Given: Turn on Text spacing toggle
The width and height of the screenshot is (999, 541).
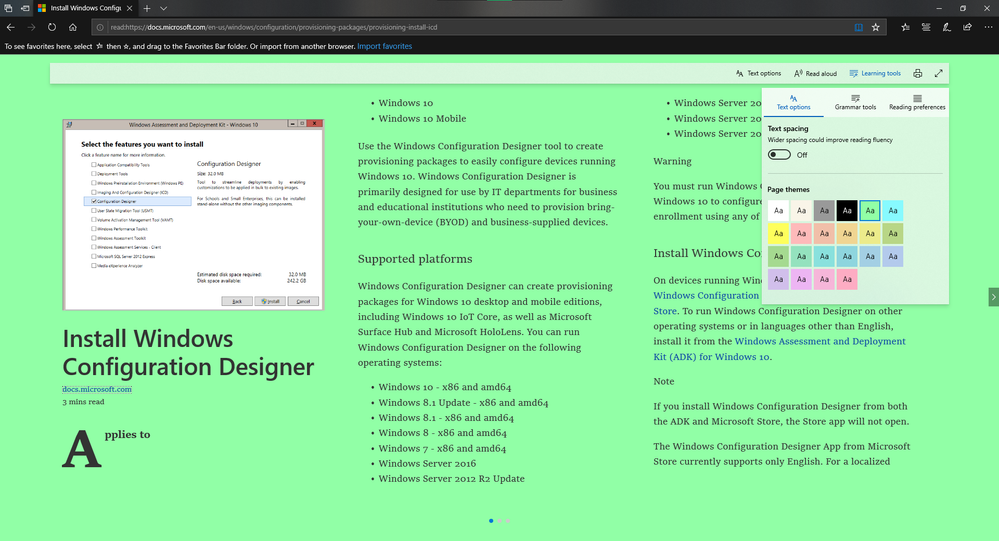Looking at the screenshot, I should coord(779,155).
